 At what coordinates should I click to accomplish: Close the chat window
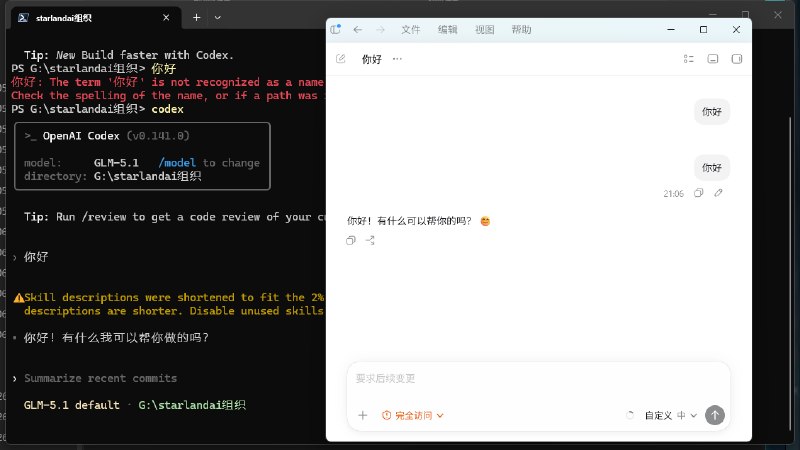(736, 30)
